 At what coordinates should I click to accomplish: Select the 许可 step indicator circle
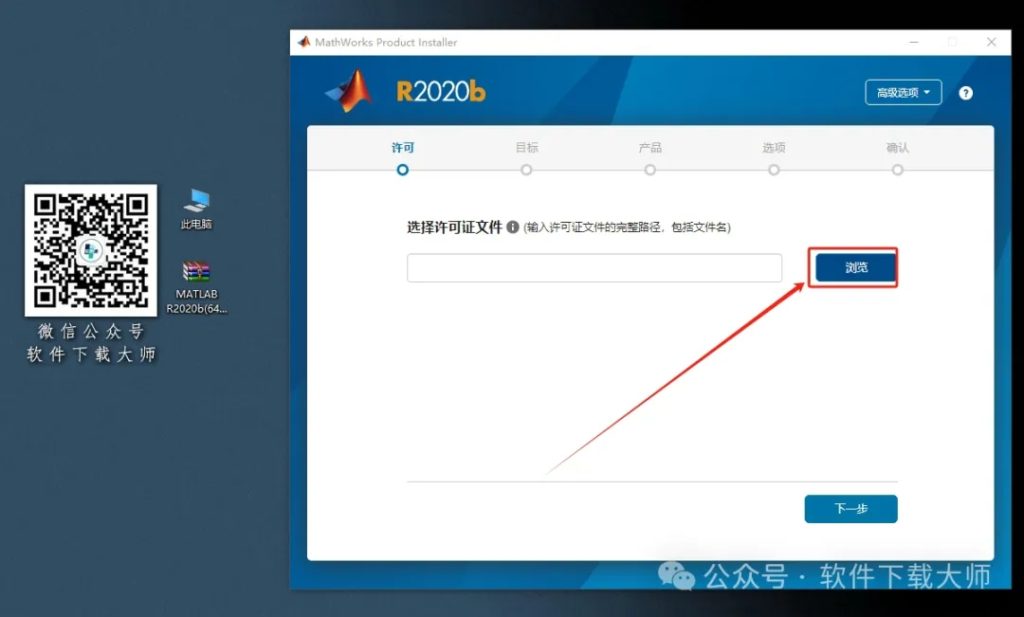(x=403, y=170)
